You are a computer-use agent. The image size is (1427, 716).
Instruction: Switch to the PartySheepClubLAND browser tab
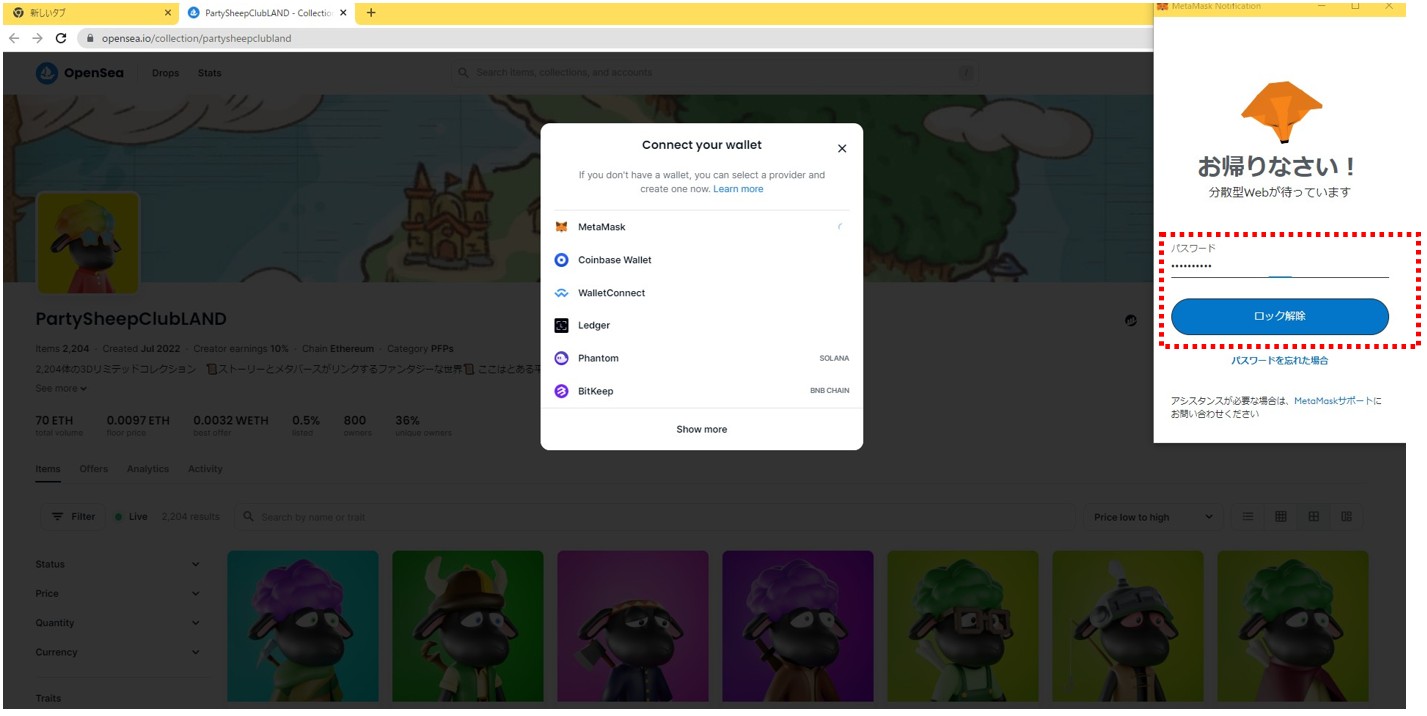point(268,13)
